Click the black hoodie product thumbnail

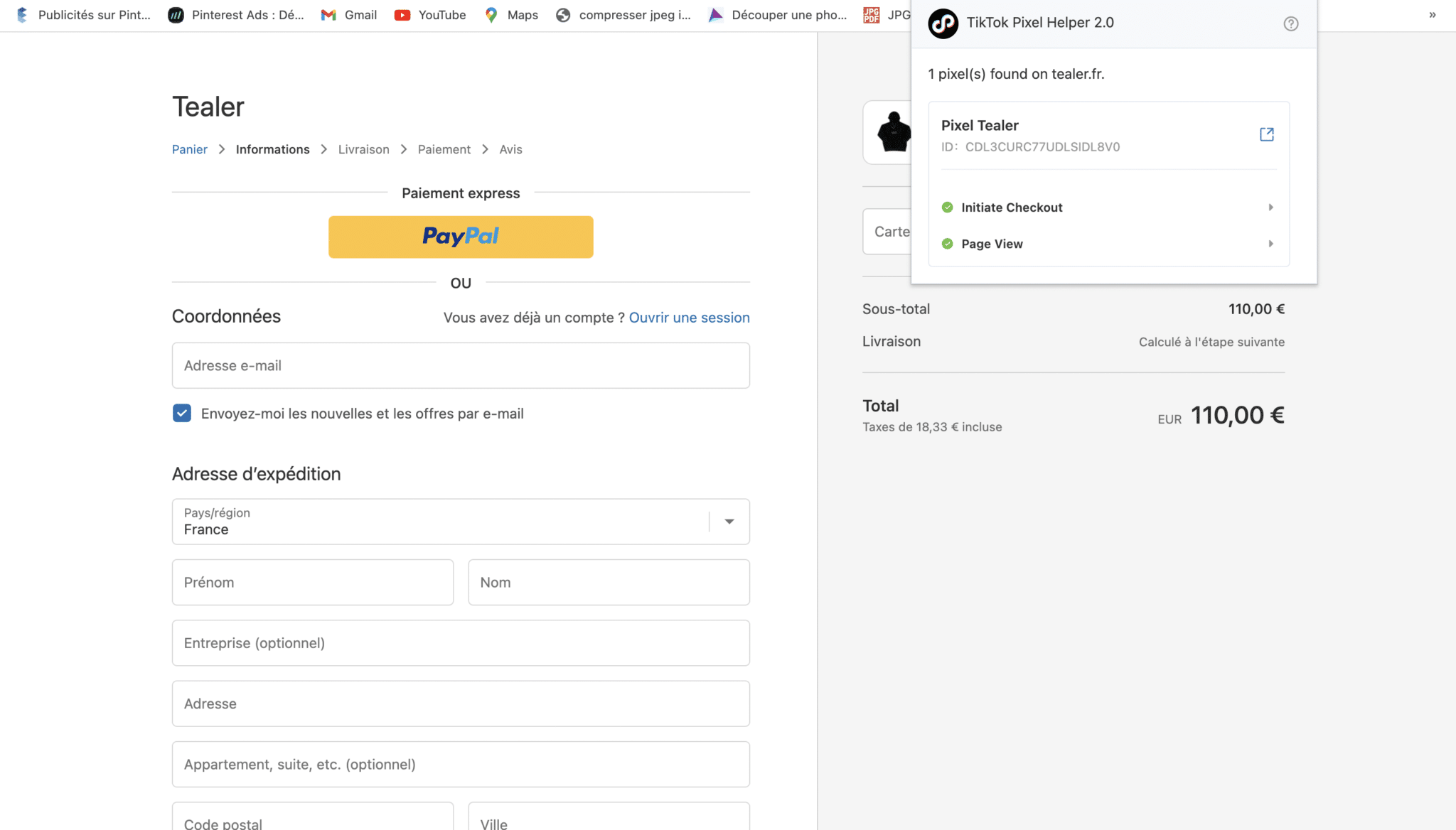tap(892, 133)
